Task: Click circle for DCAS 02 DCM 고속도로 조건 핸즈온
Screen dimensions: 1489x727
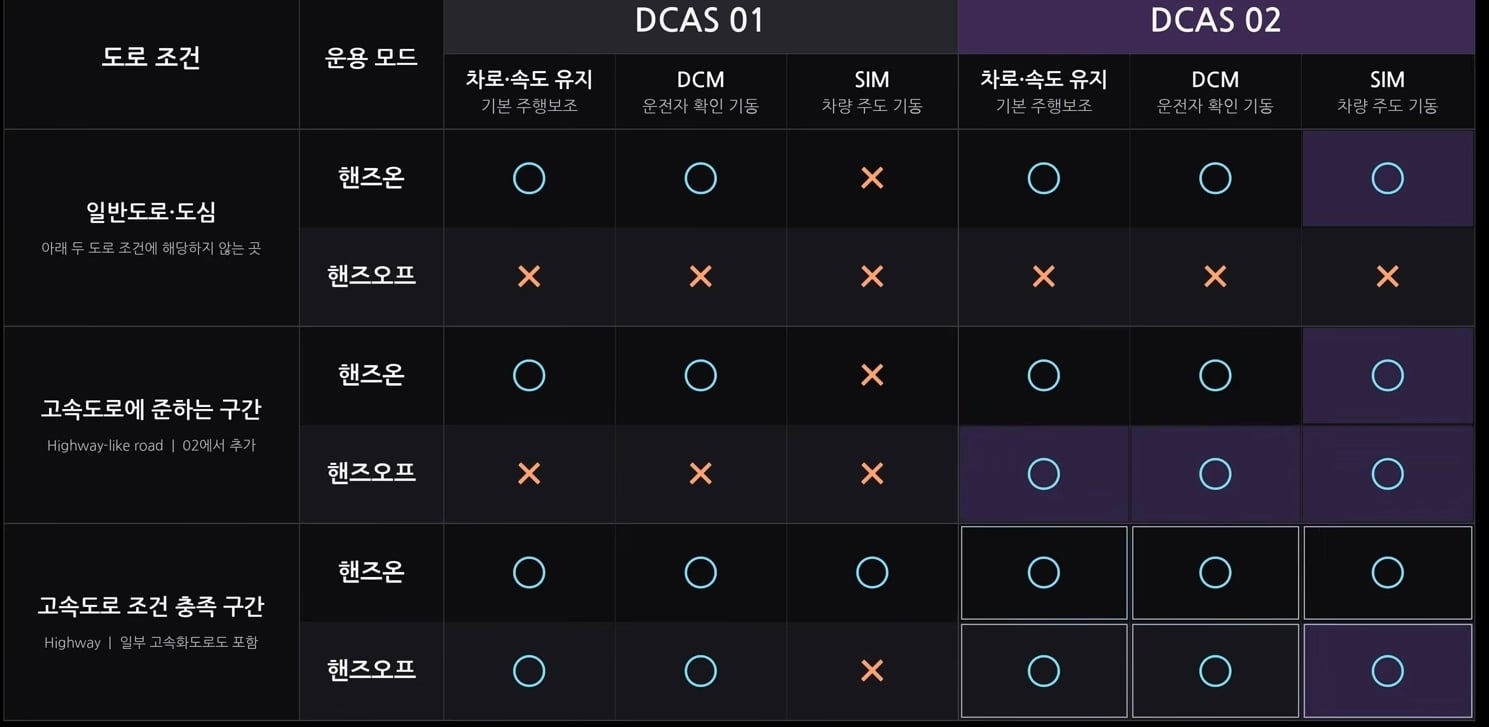Action: [x=1215, y=572]
